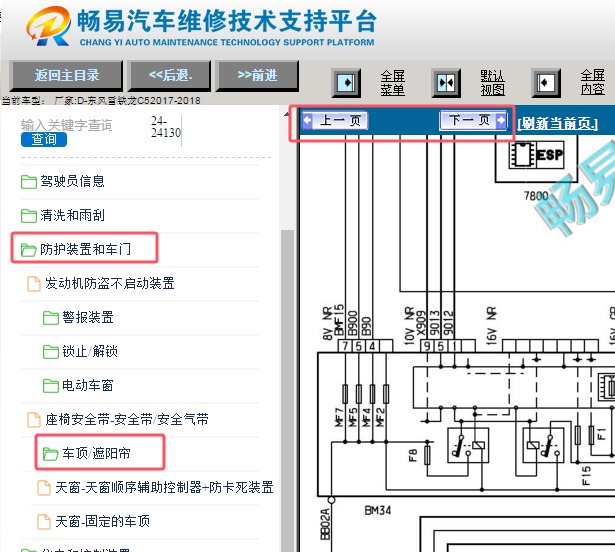The width and height of the screenshot is (615, 552).
Task: Click the 7800 component label in diagram
Action: click(x=536, y=195)
